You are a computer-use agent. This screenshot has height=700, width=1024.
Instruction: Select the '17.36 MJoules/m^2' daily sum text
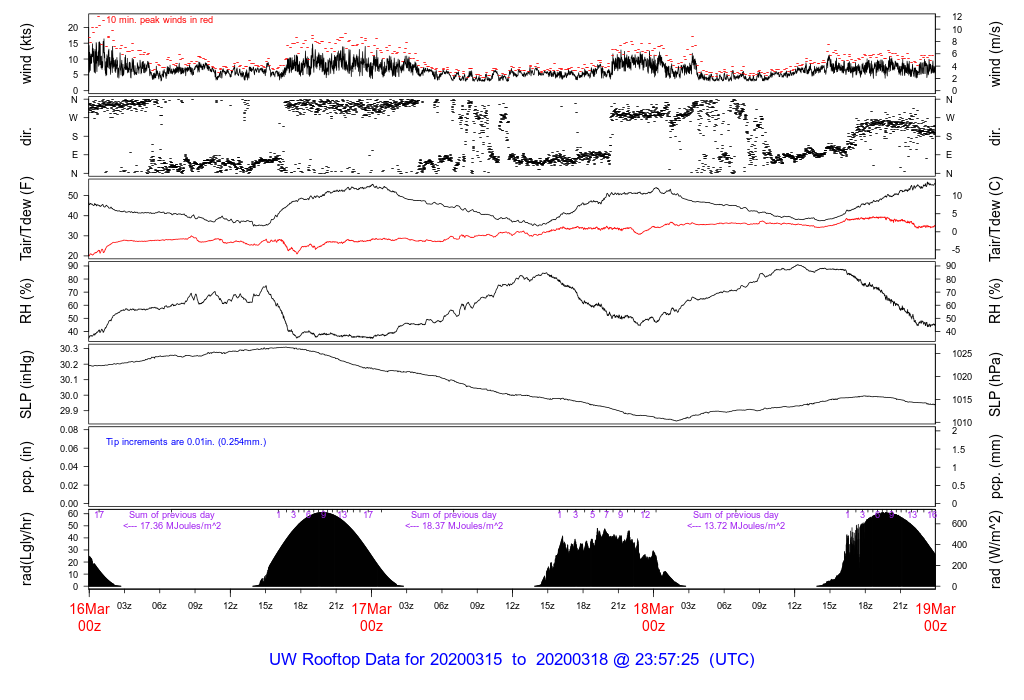[x=180, y=526]
